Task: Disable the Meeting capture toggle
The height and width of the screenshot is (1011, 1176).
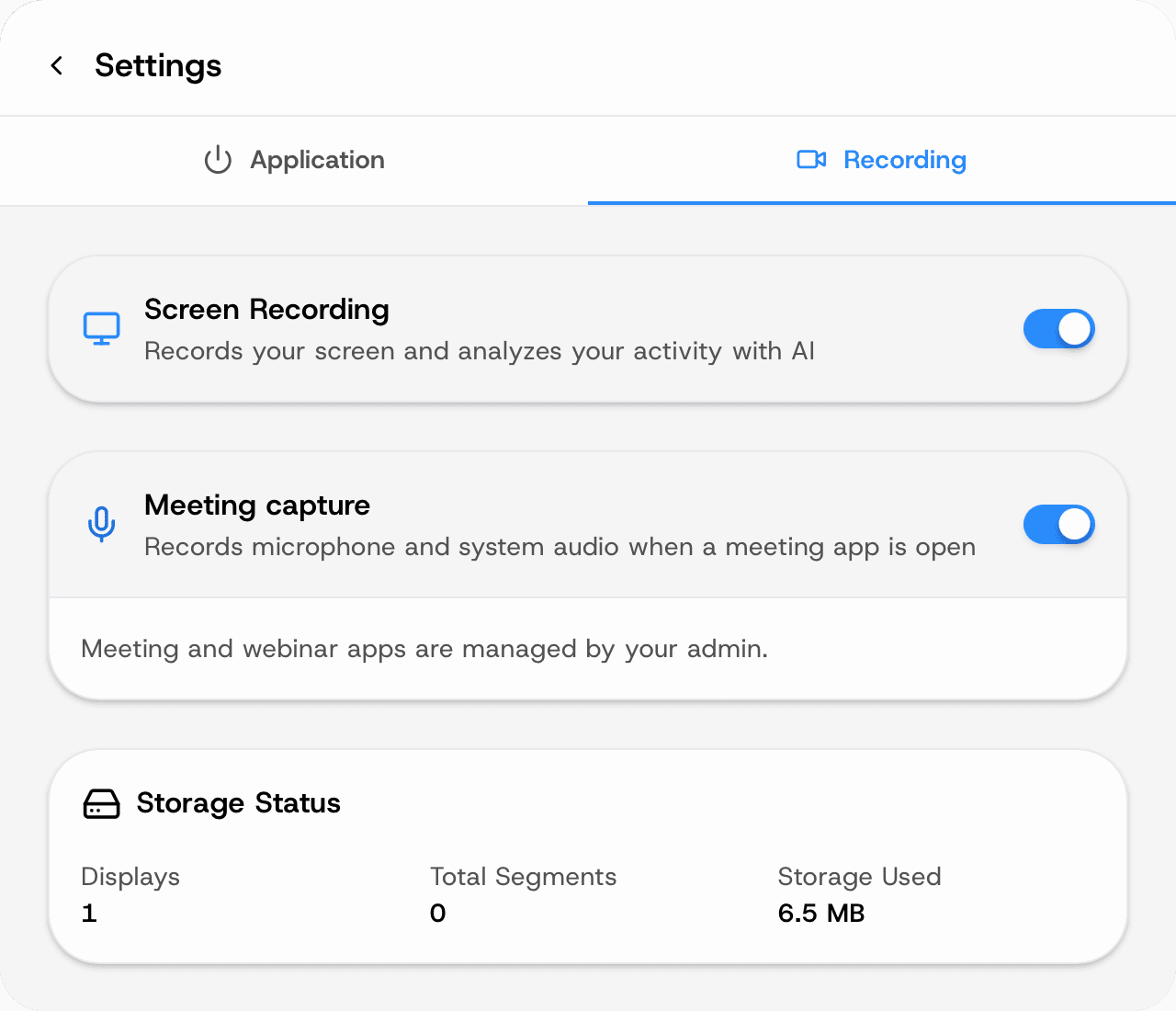Action: click(1059, 525)
